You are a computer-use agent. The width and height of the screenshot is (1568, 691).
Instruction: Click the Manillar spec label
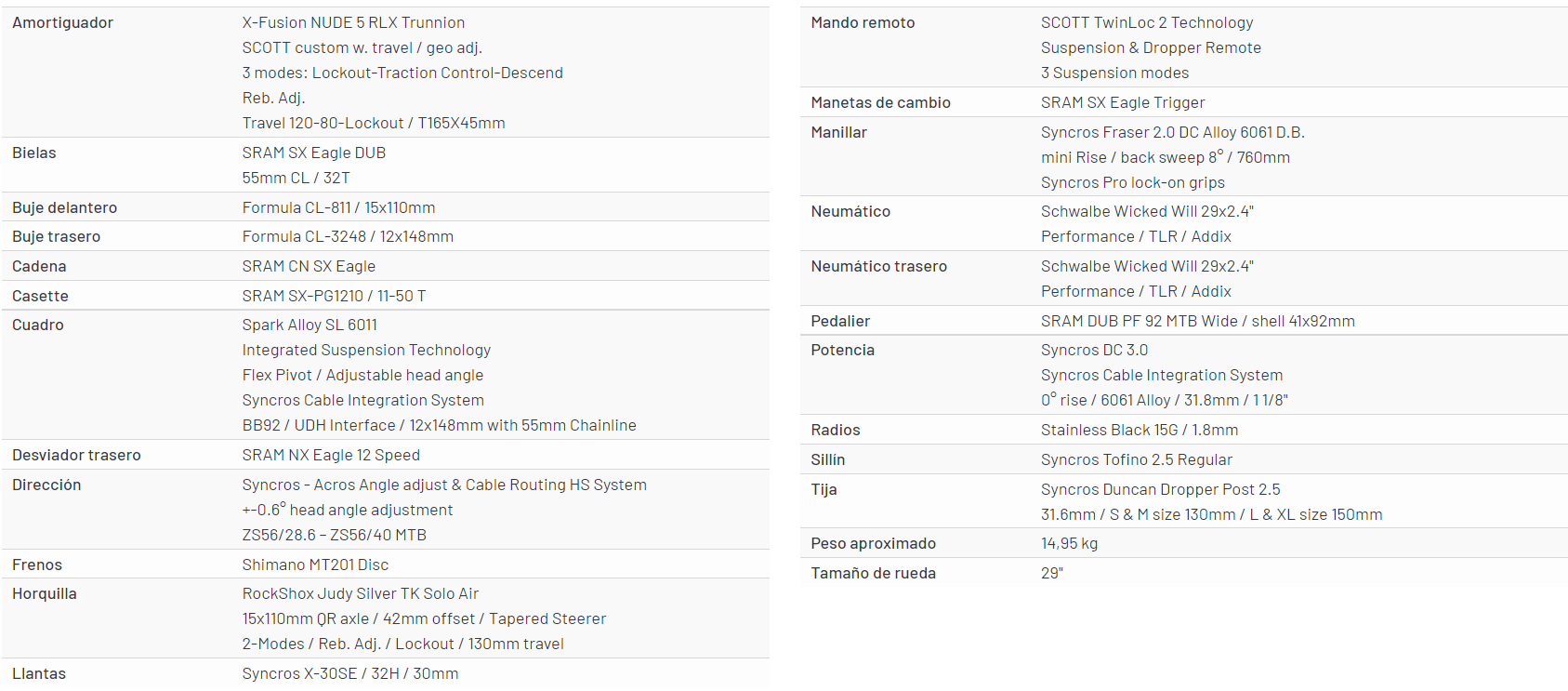click(x=838, y=132)
